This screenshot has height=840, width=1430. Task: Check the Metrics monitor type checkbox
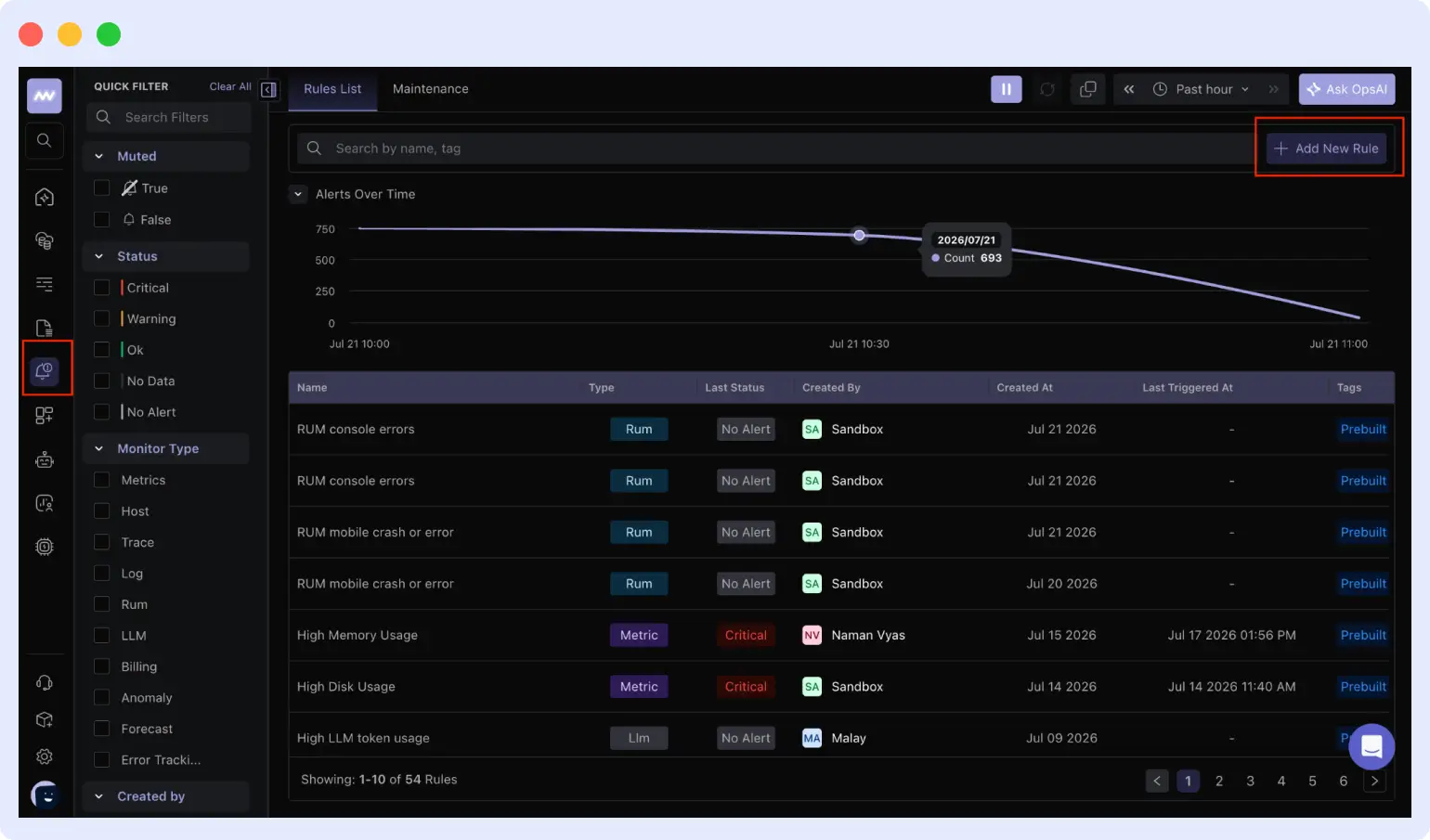(102, 480)
